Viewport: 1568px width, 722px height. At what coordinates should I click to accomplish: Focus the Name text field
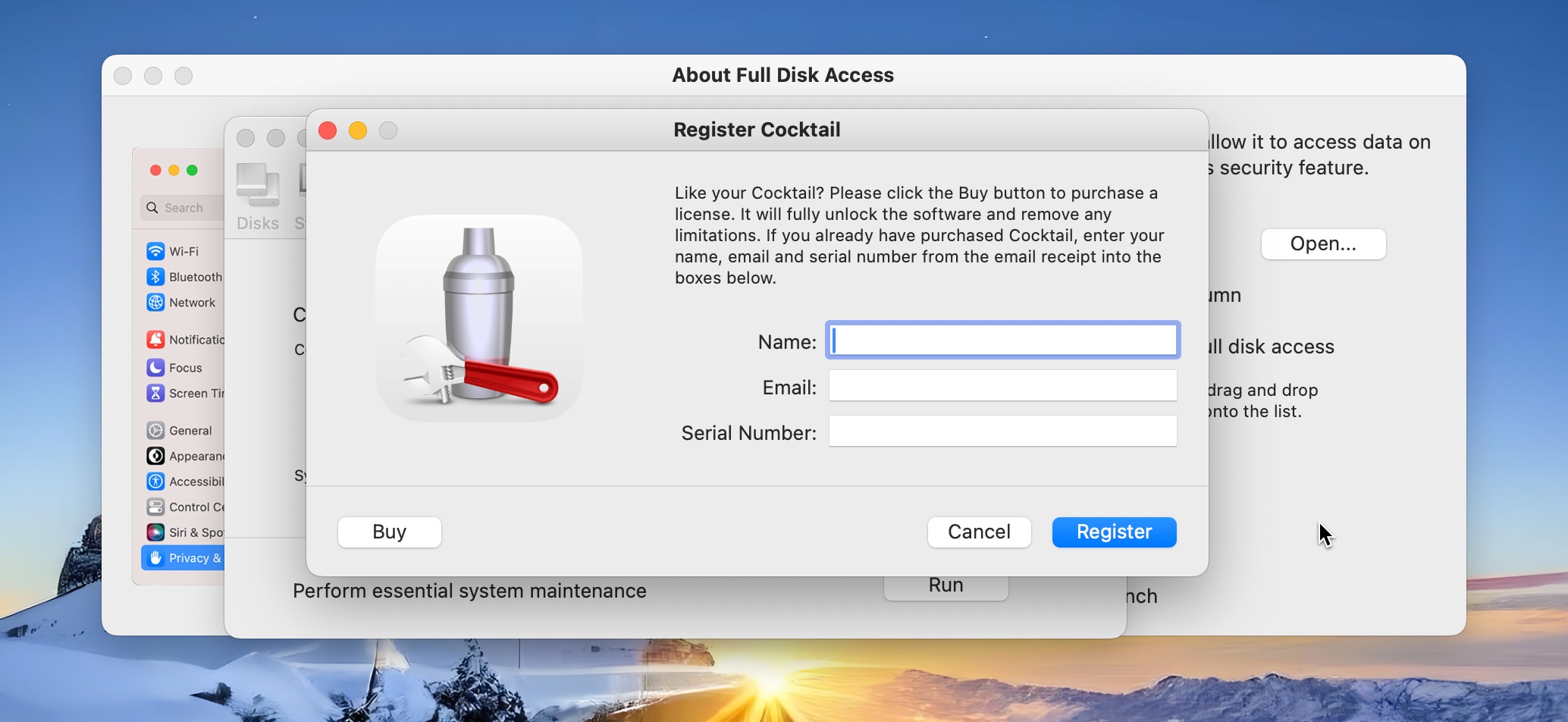pos(1002,341)
